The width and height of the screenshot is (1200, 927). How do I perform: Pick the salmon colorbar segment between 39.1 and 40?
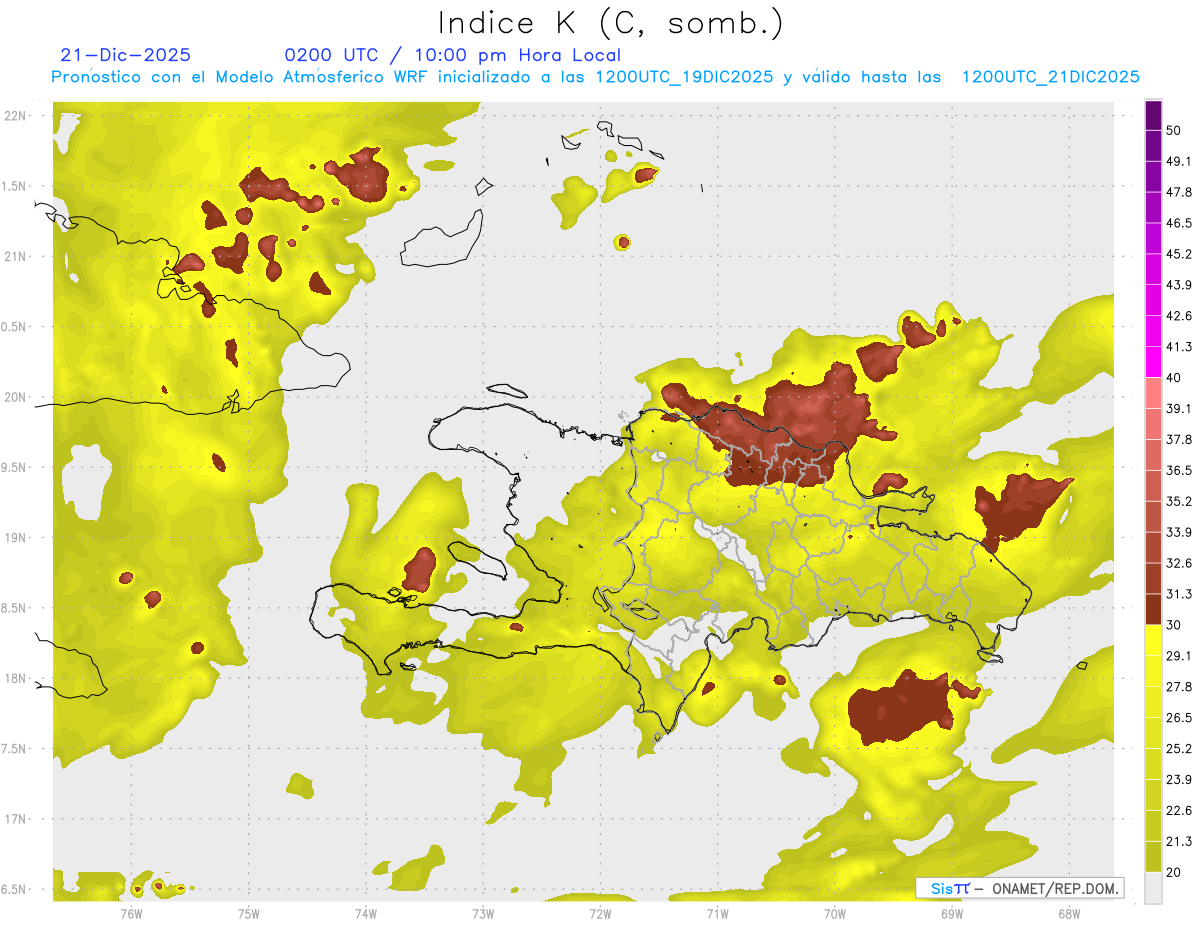click(1153, 394)
